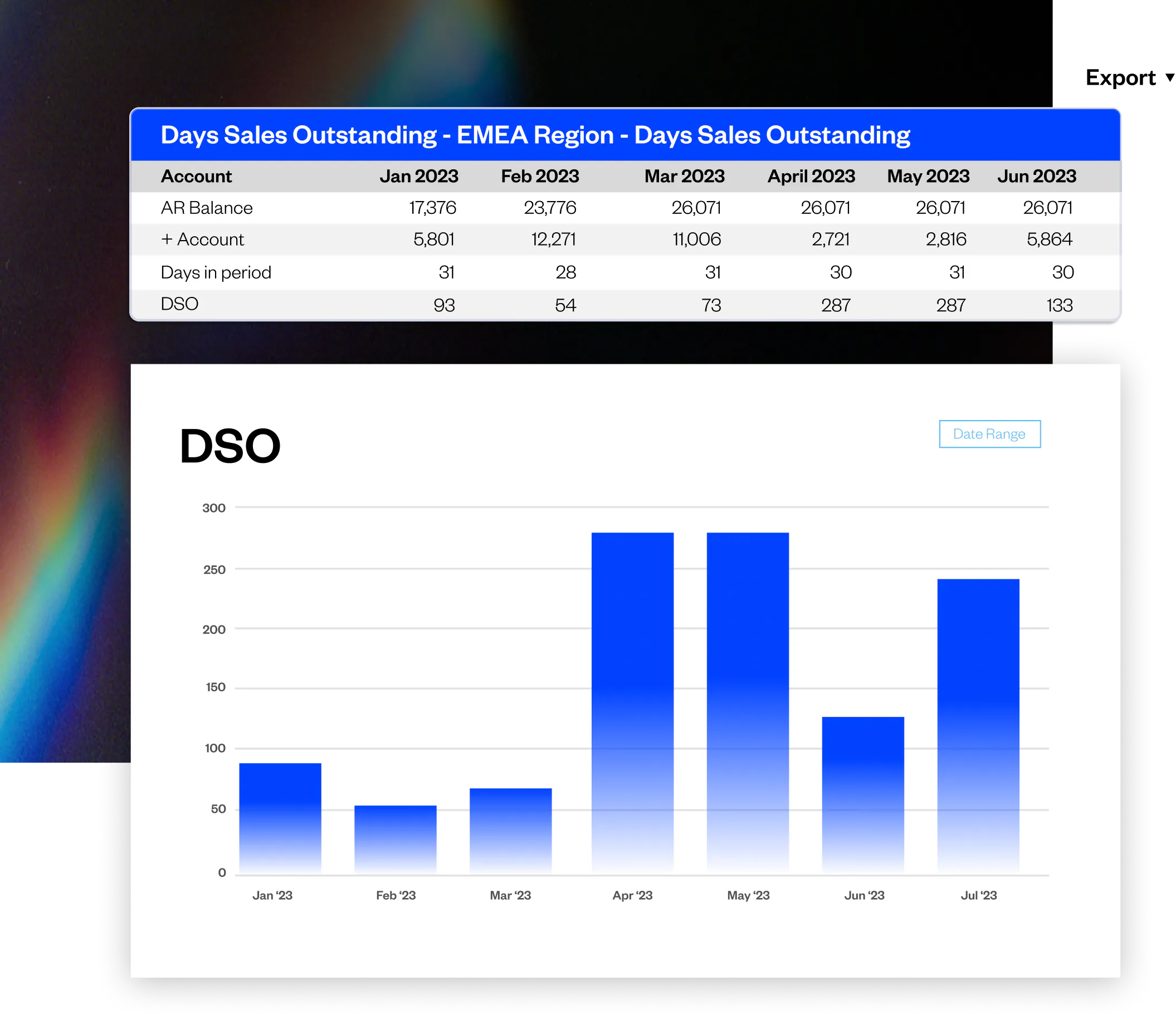Viewport: 1176px width, 1020px height.
Task: Click DSO value 54
Action: pos(565,306)
